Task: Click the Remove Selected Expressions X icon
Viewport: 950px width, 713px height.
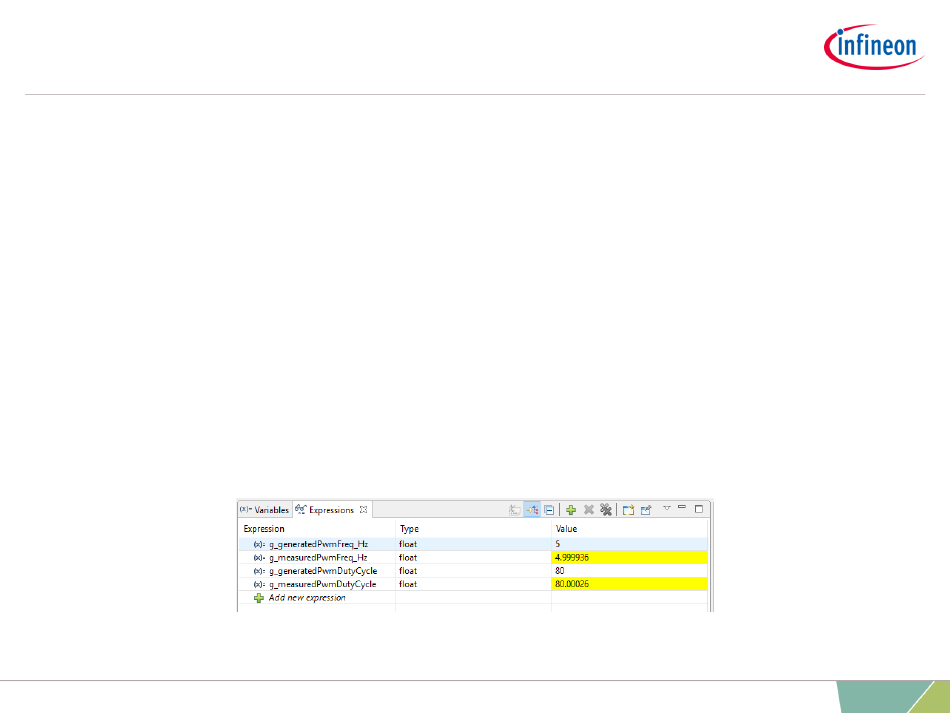Action: pyautogui.click(x=588, y=510)
